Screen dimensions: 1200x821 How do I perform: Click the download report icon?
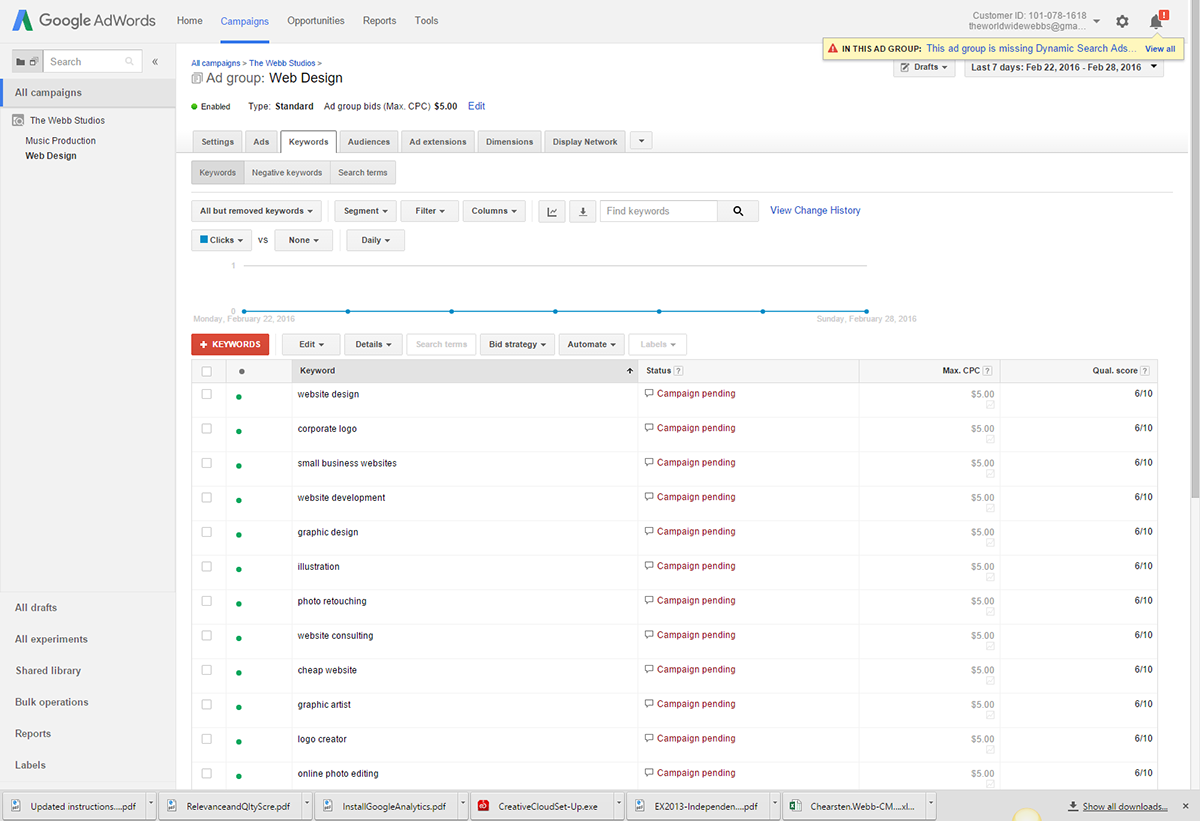tap(583, 211)
